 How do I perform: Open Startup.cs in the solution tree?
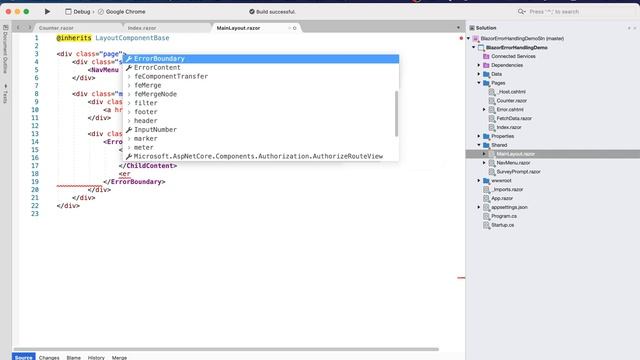(x=502, y=225)
